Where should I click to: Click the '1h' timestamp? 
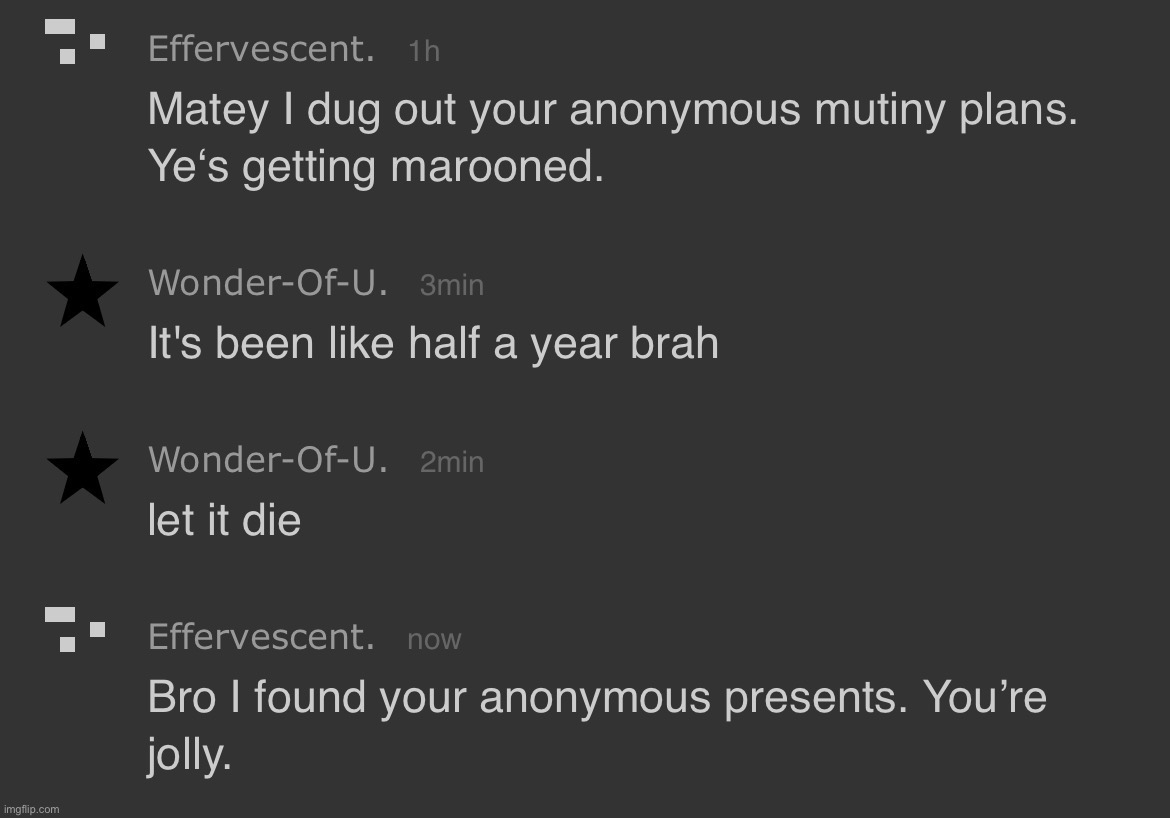[424, 51]
